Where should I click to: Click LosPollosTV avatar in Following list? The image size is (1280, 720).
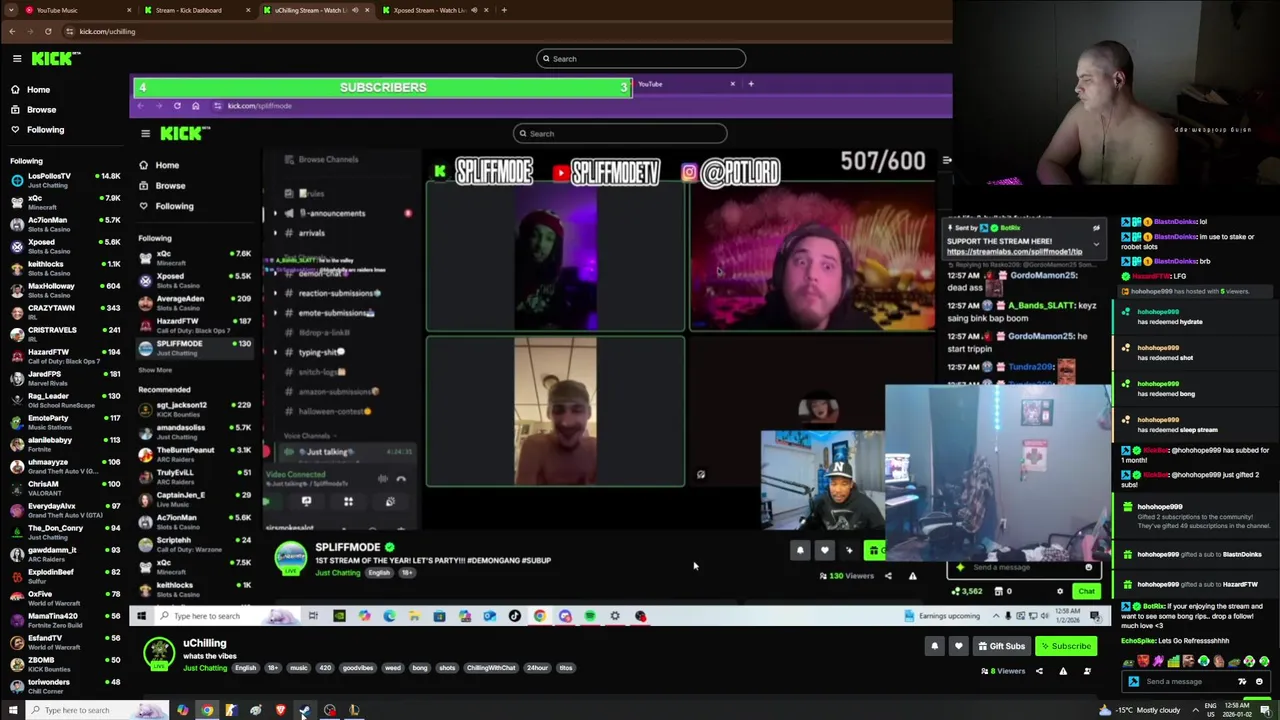[x=17, y=180]
